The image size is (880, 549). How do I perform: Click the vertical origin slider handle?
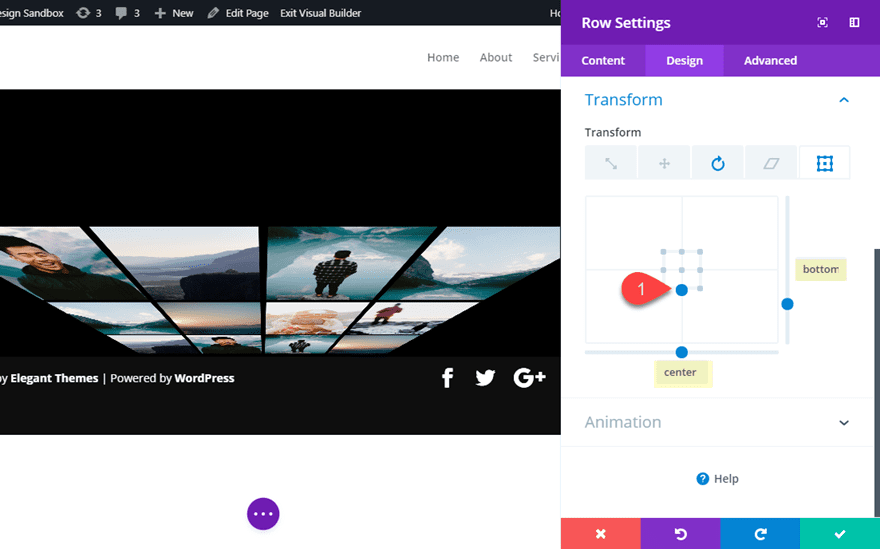(787, 304)
